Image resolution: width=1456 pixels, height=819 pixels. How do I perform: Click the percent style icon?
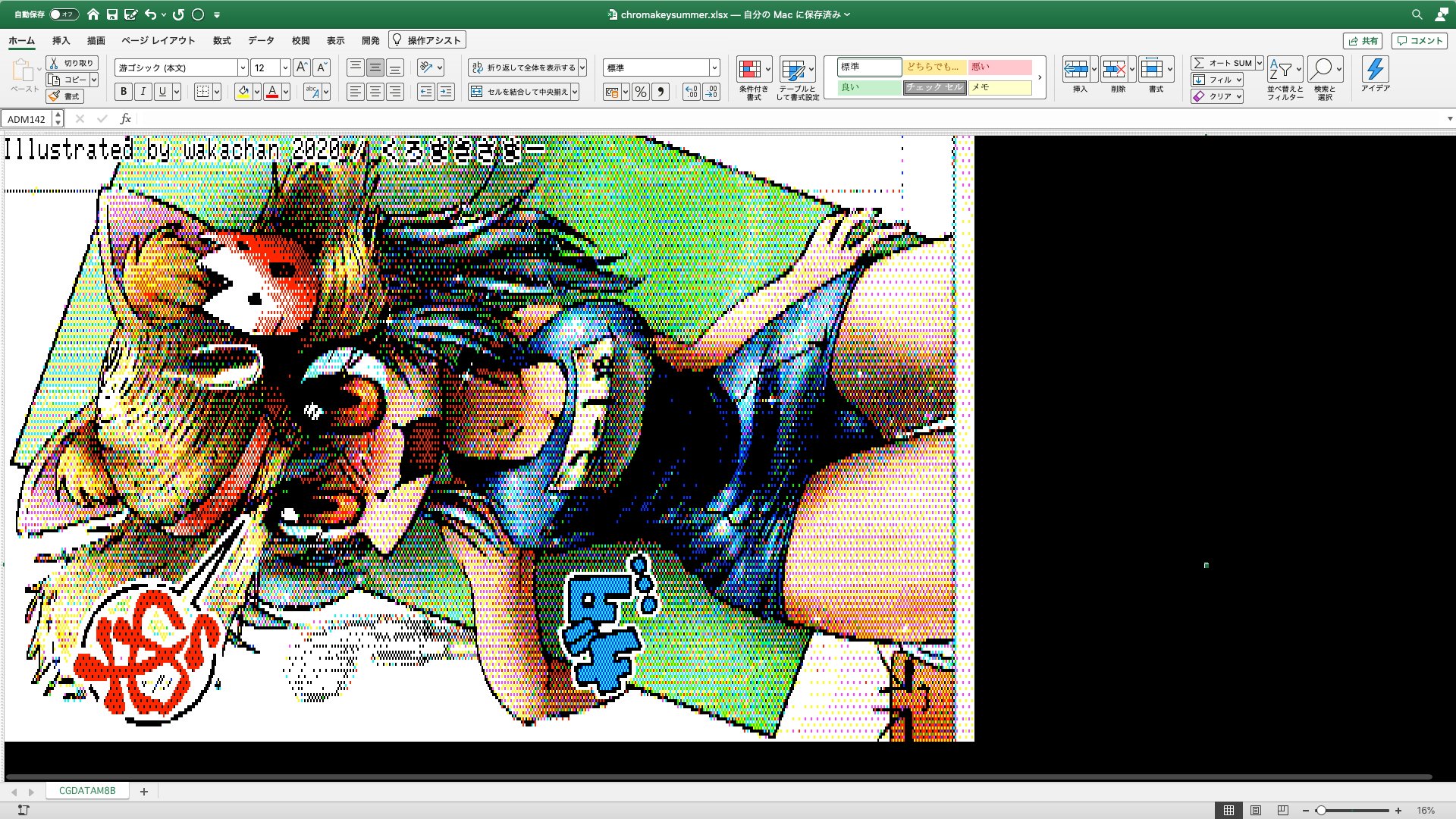pyautogui.click(x=641, y=92)
